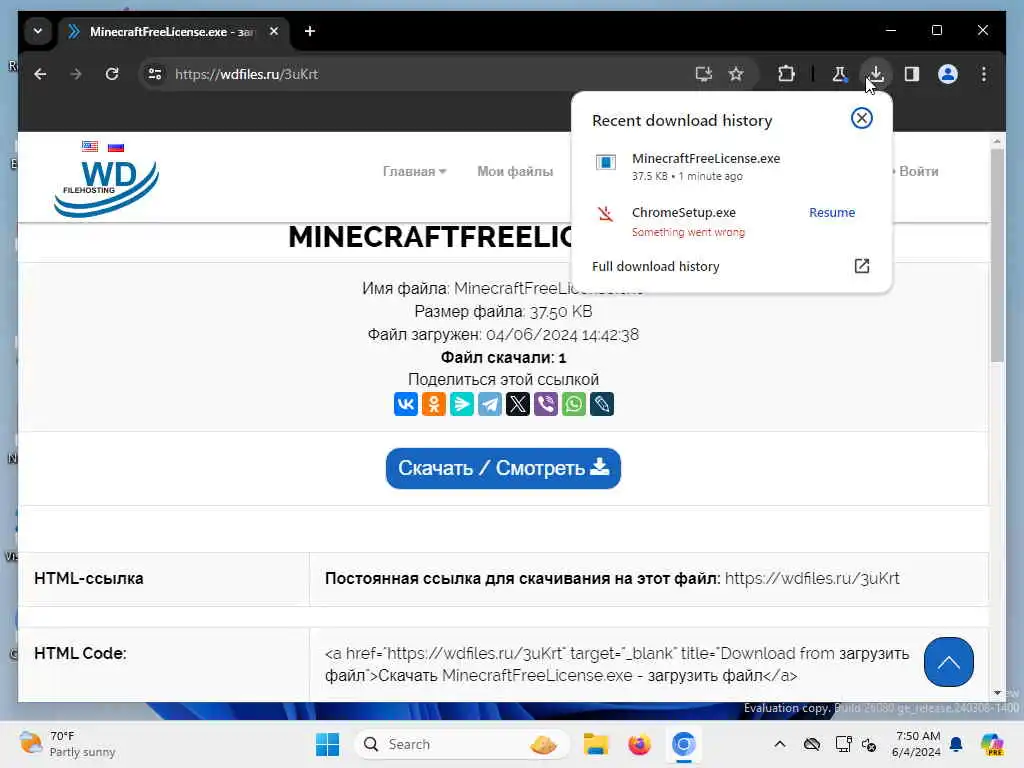Image resolution: width=1024 pixels, height=768 pixels.
Task: Open site information icon in address bar
Action: pos(155,74)
